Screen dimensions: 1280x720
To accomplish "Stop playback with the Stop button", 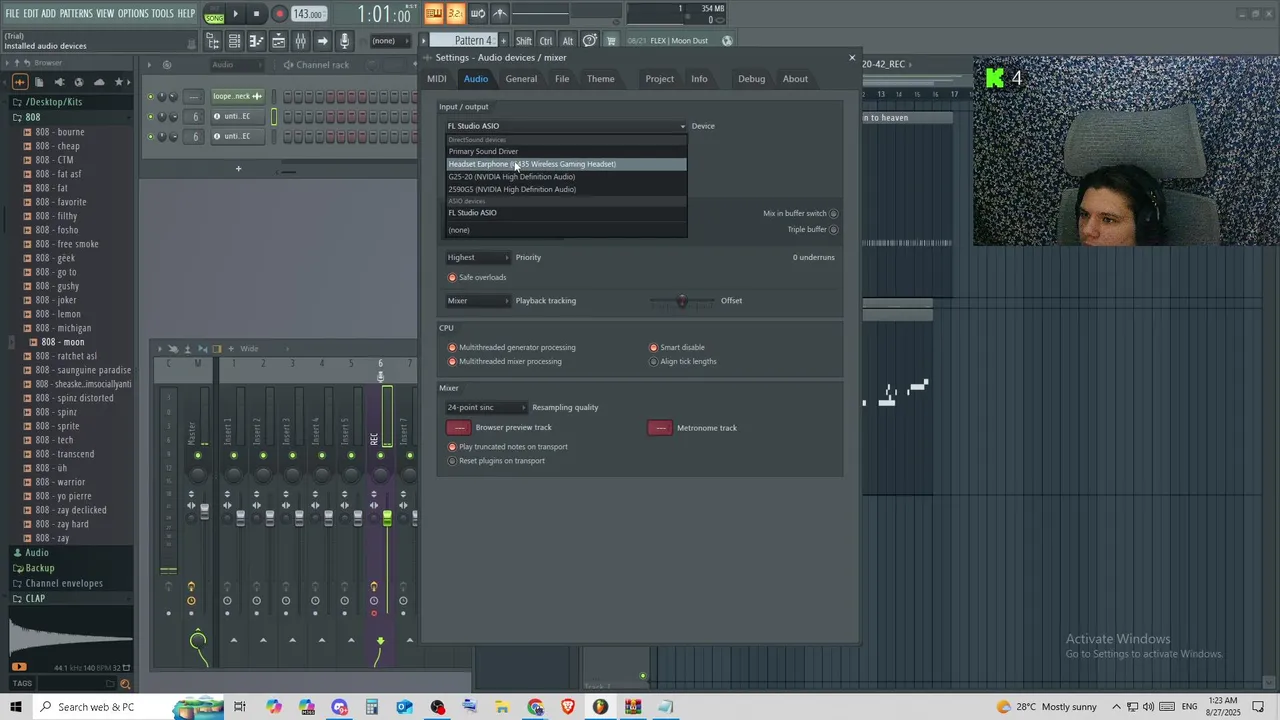I will [256, 14].
